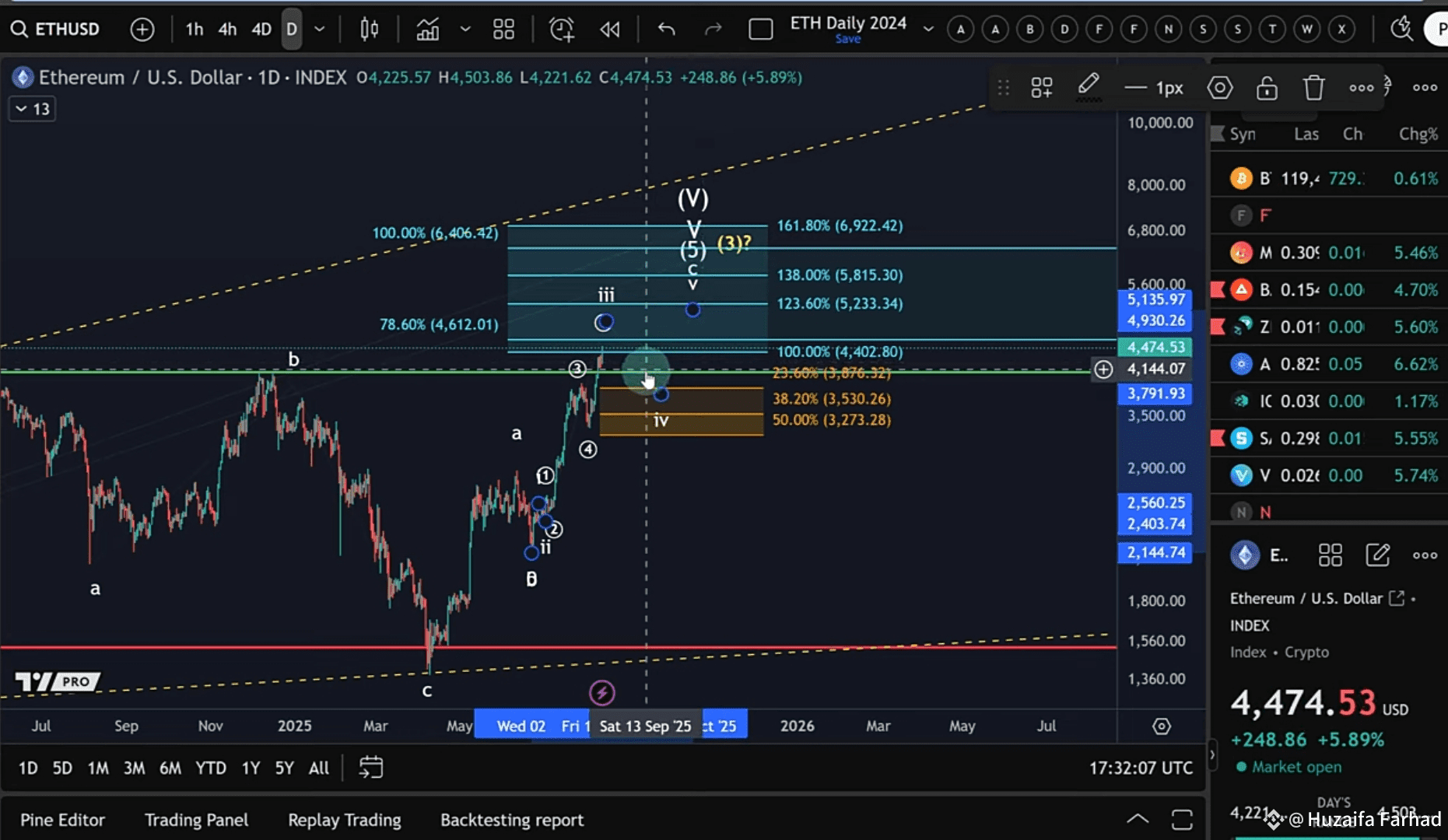Open symbol details three-dots menu
The image size is (1448, 840).
click(x=1425, y=555)
